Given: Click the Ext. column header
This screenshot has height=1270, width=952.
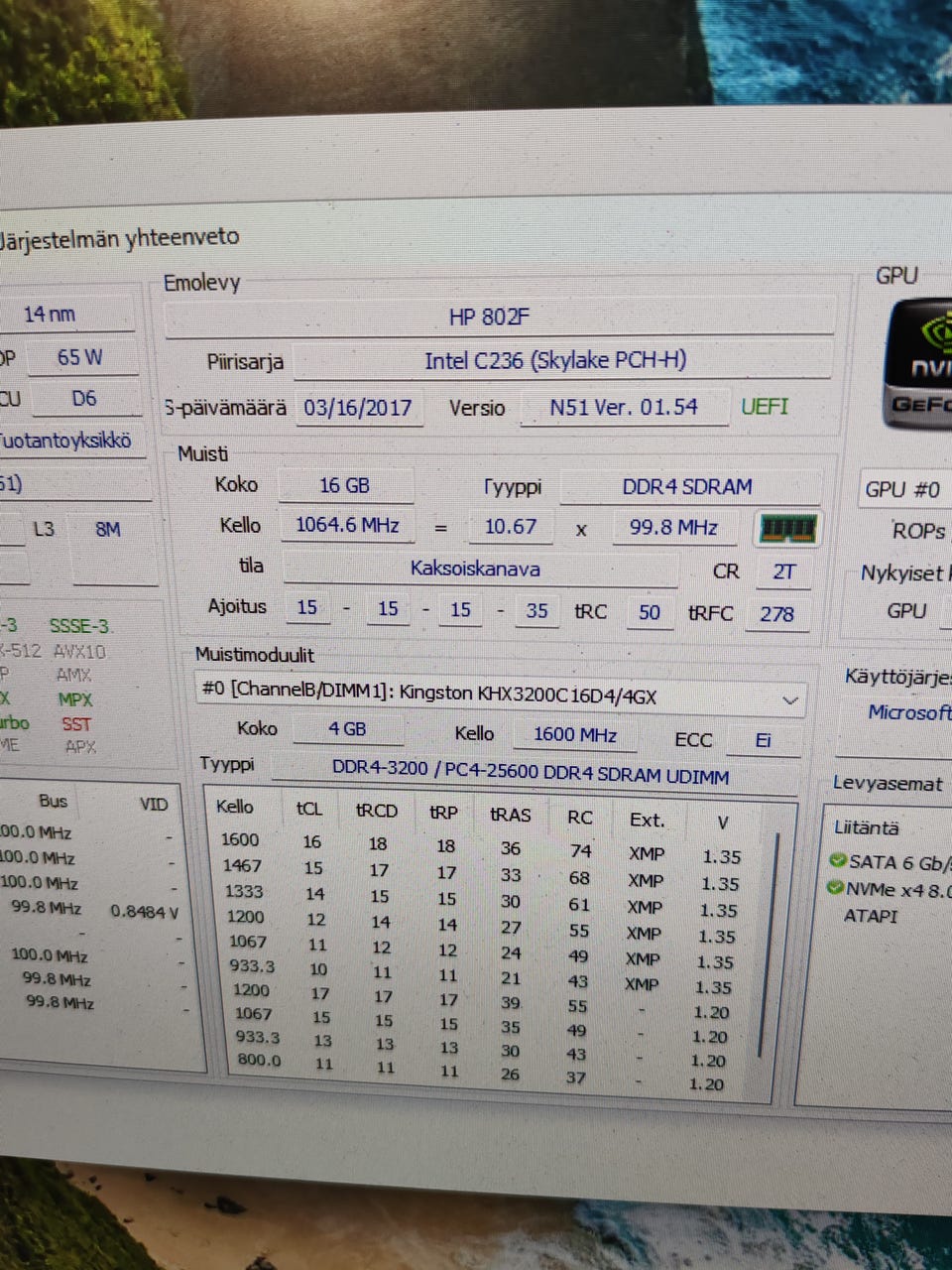Looking at the screenshot, I should click(647, 821).
